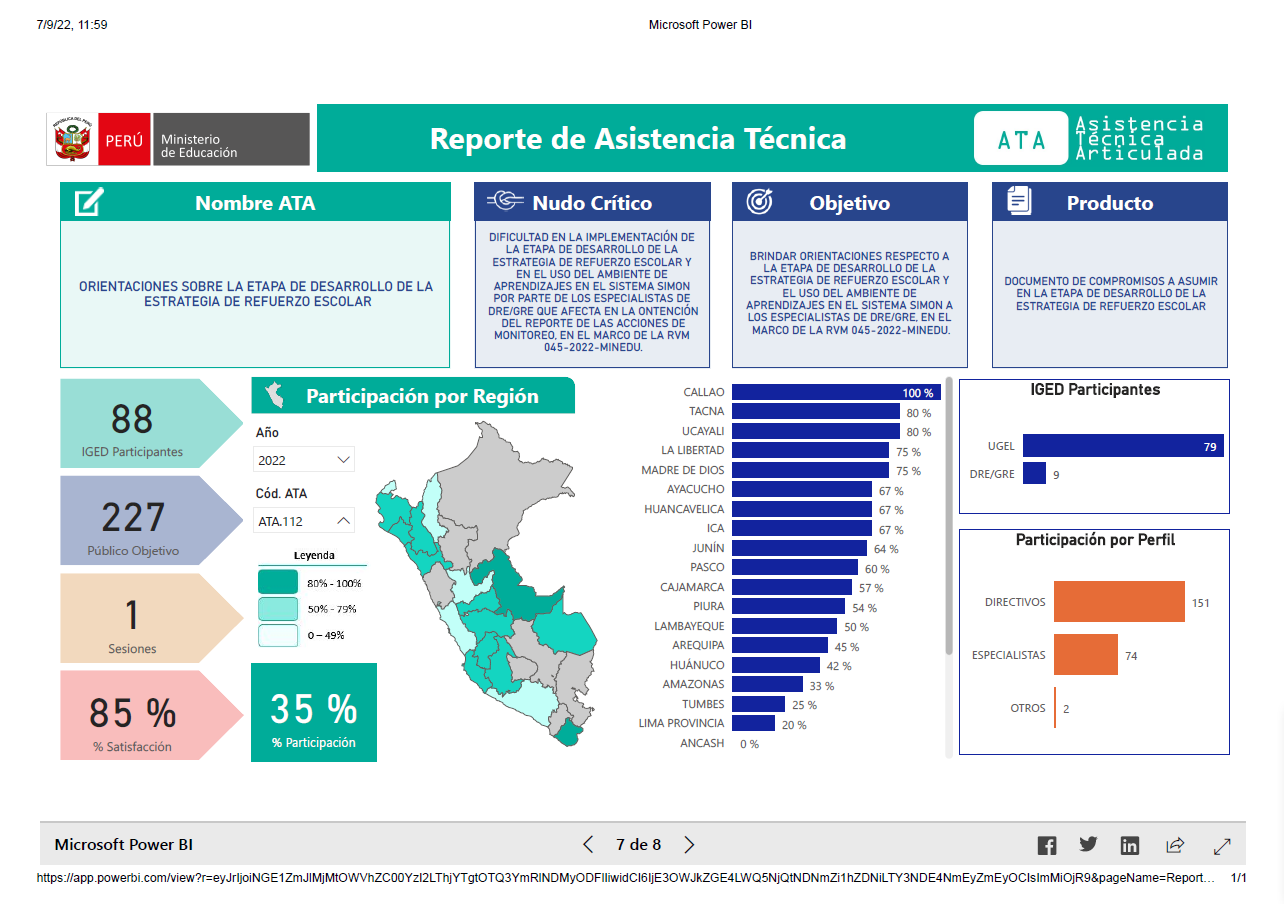
Task: Select the ESPECIALISTAS orange bar
Action: pyautogui.click(x=1086, y=655)
